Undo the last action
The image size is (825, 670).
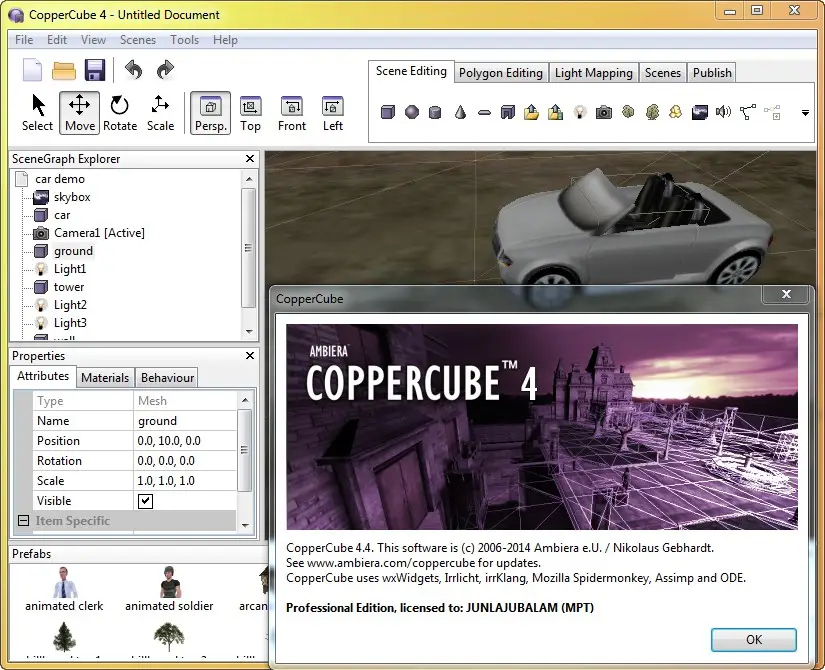(134, 69)
